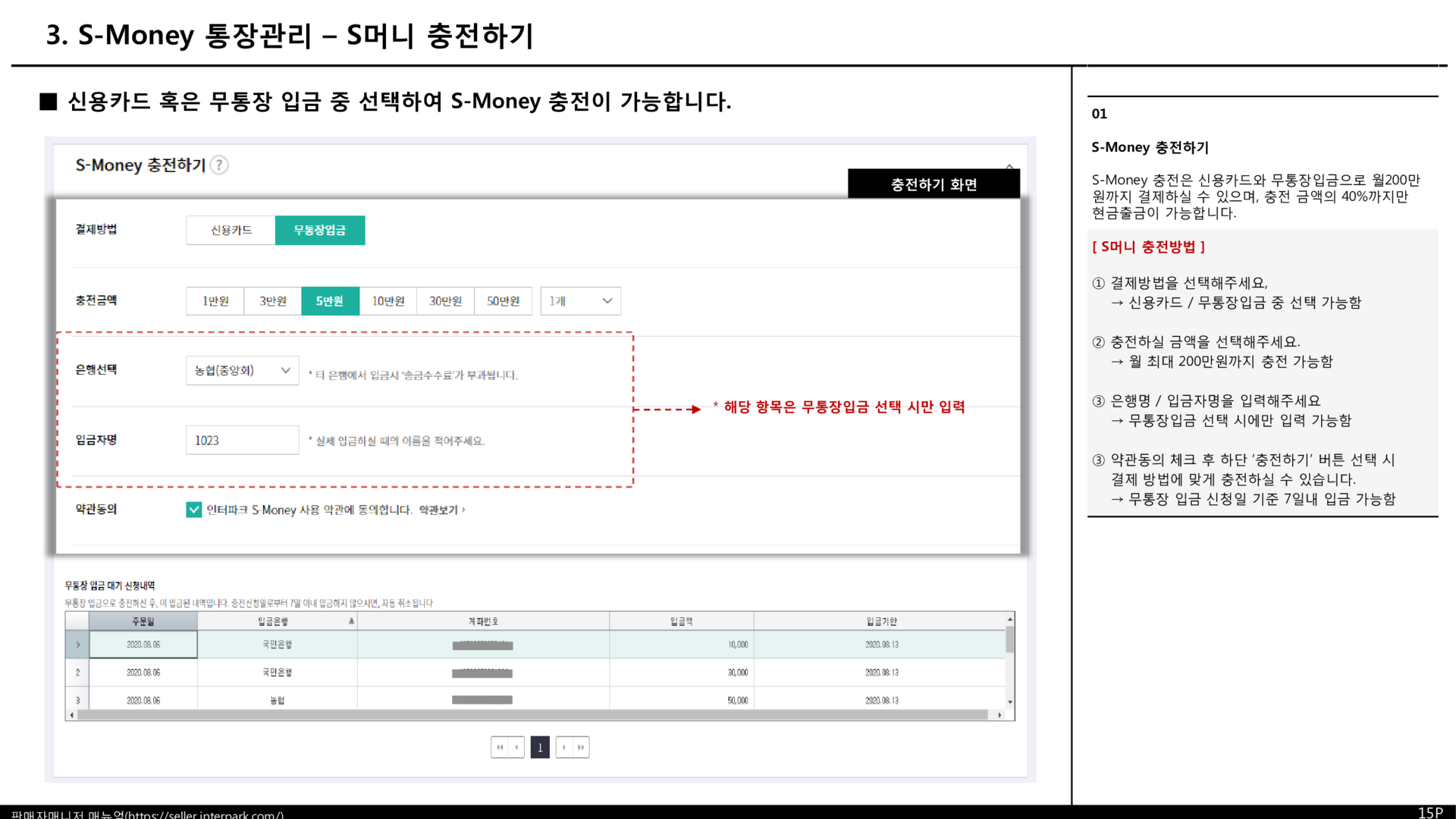This screenshot has width=1456, height=819.
Task: Click table vertical scrollbar up arrow
Action: coord(1010,619)
